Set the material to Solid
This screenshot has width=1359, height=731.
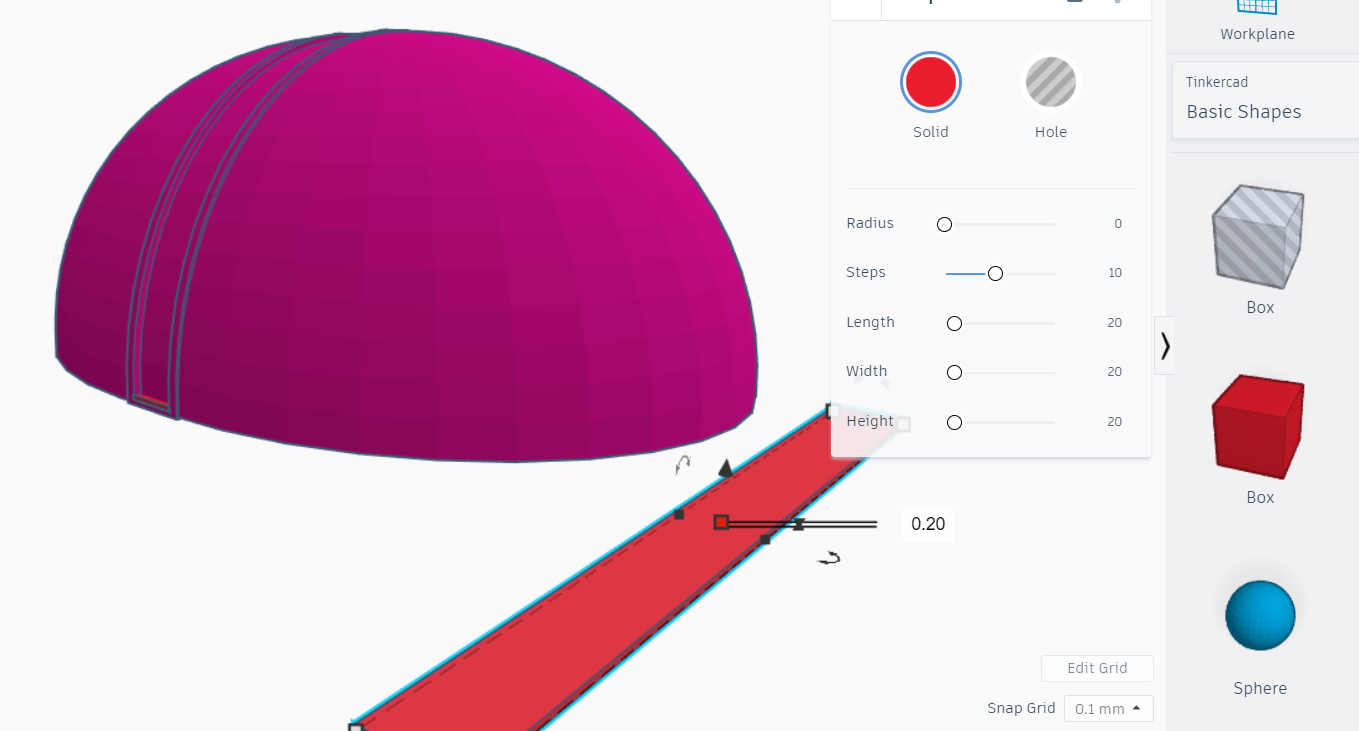(930, 82)
